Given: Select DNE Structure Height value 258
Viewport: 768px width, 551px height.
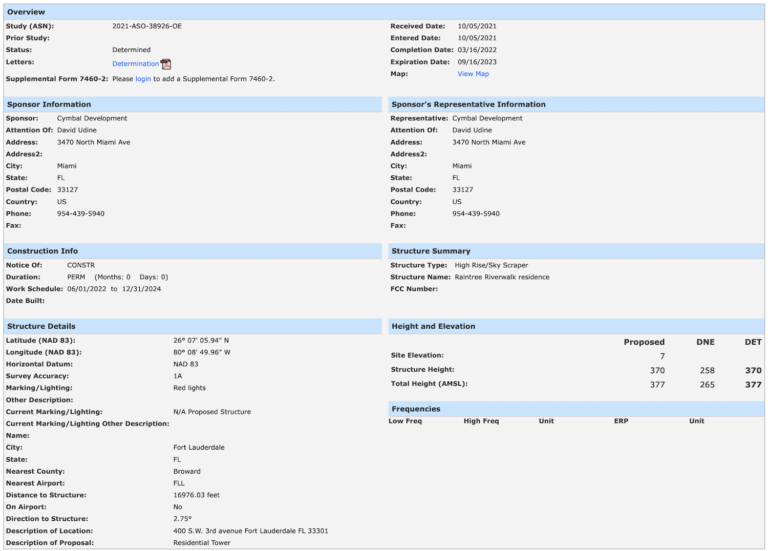Looking at the screenshot, I should coord(707,370).
